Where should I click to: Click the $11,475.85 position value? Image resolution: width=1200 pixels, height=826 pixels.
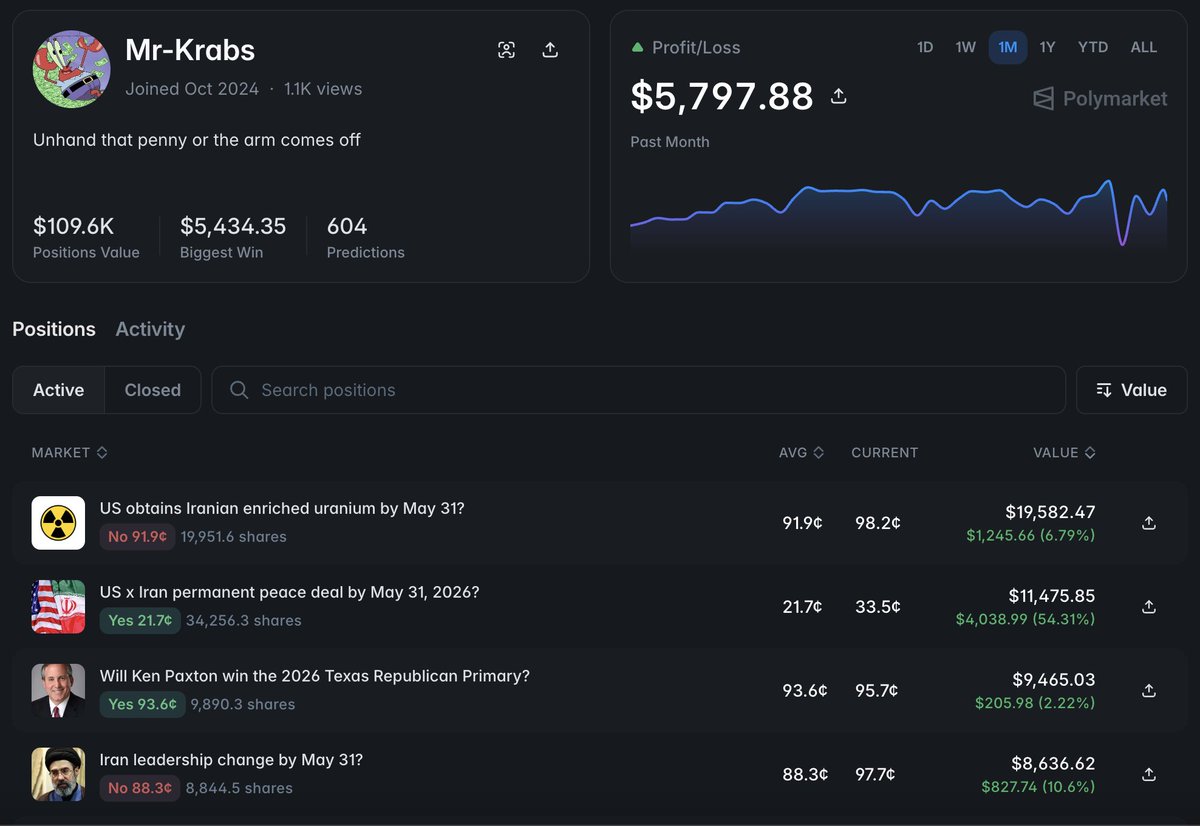point(1052,596)
